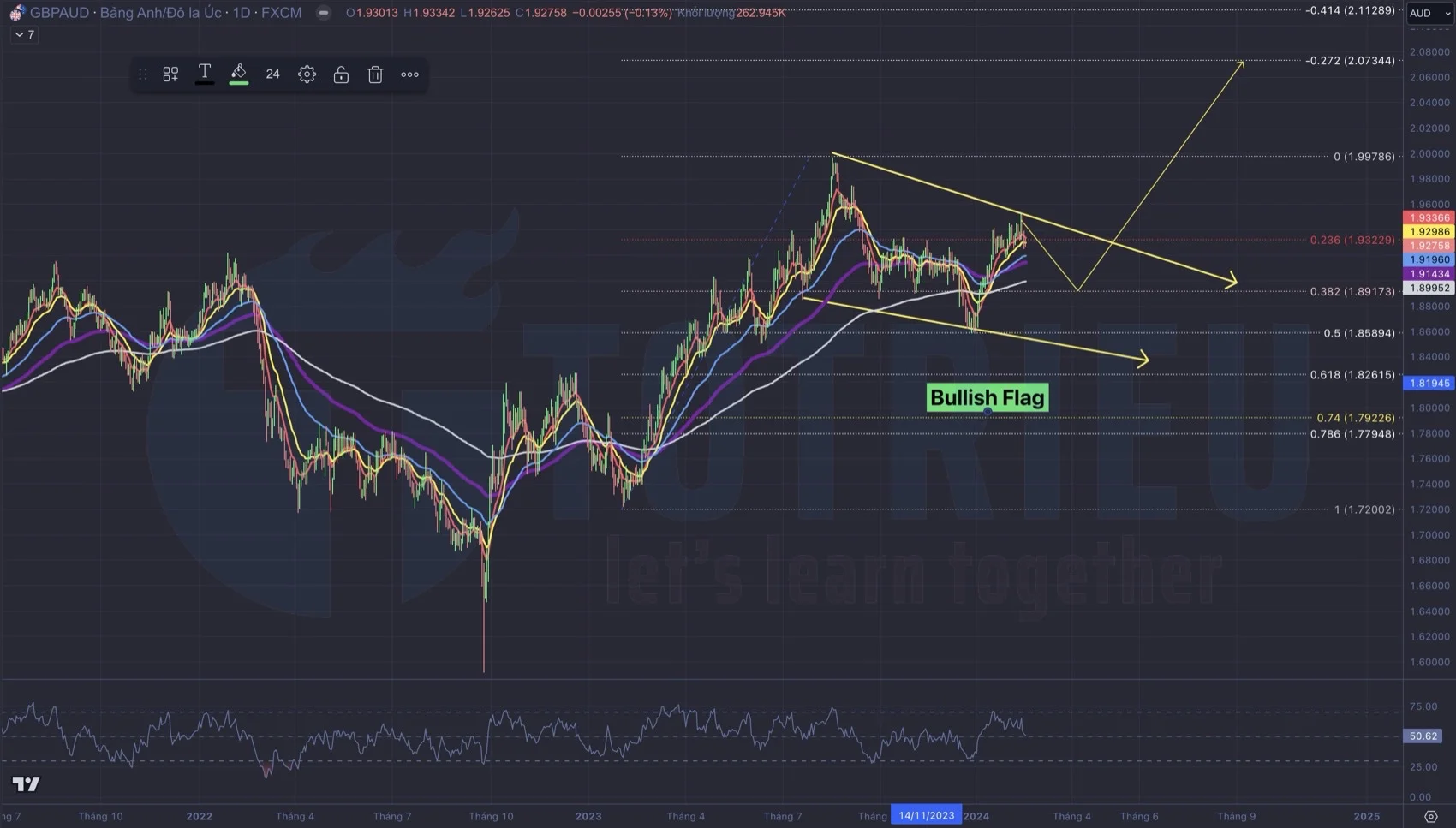Screen dimensions: 1456x828
Task: Click the red 1.93366 price label
Action: 1429,217
